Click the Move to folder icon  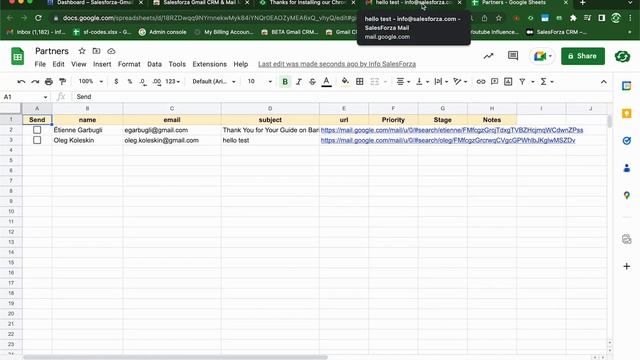pyautogui.click(x=96, y=51)
